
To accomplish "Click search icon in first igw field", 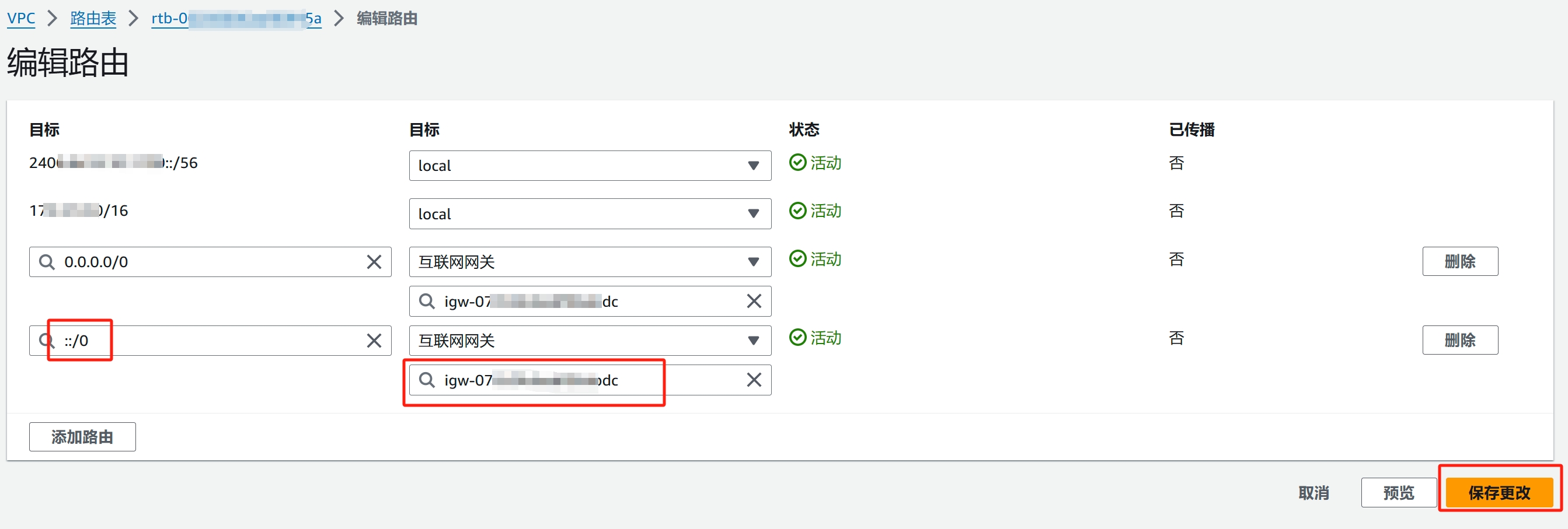I will 427,302.
